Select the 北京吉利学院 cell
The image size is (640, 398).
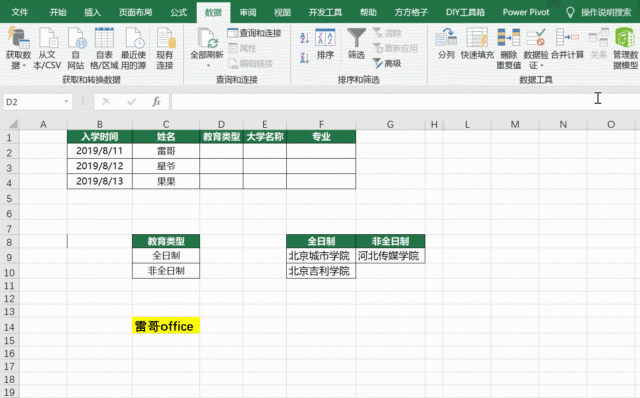pyautogui.click(x=321, y=271)
